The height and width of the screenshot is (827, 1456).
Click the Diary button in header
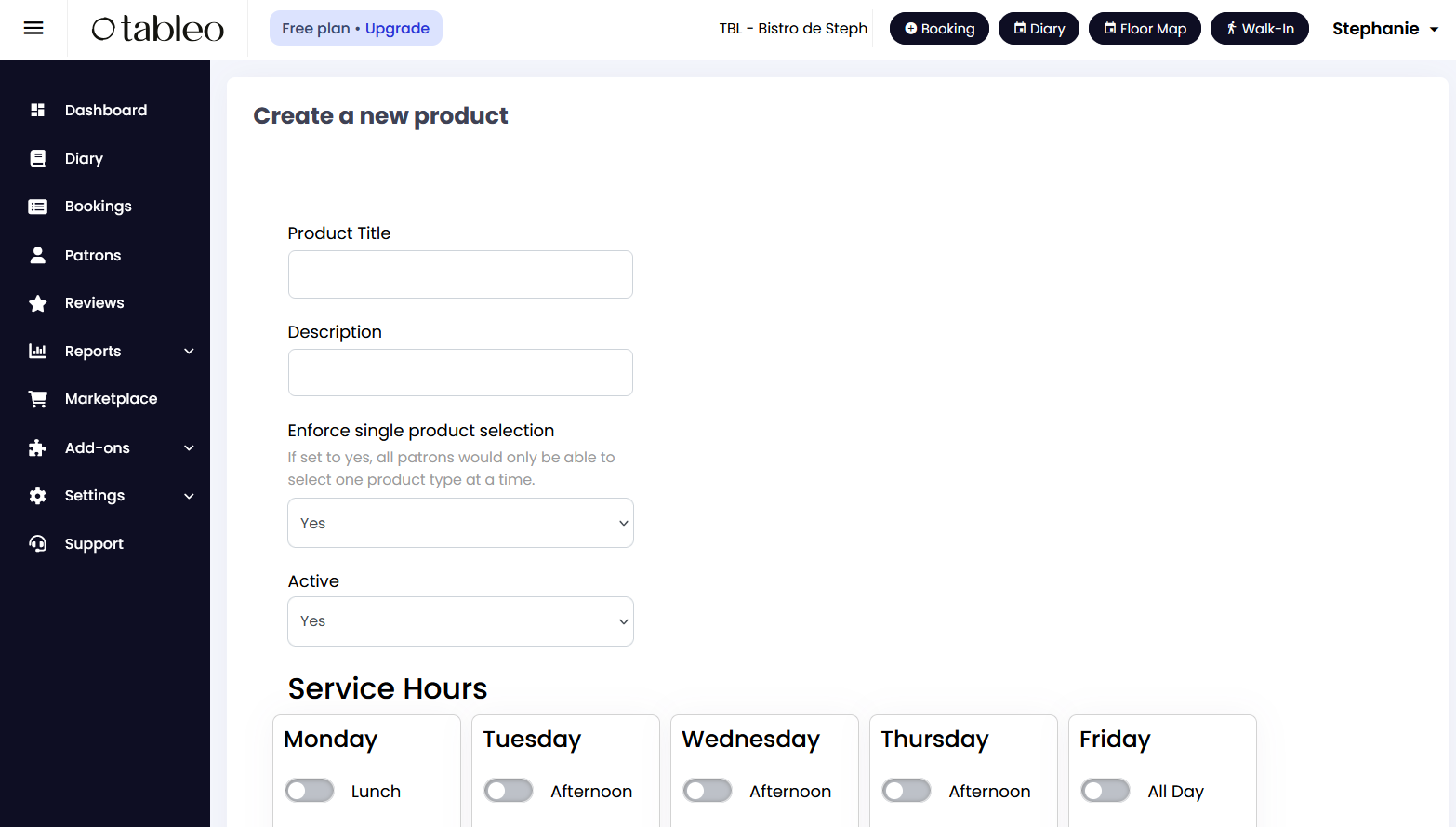pyautogui.click(x=1039, y=29)
